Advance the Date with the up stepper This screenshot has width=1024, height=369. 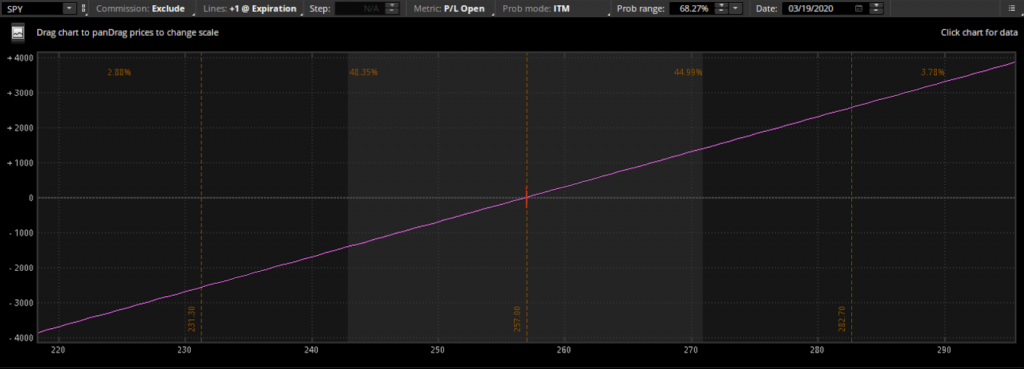pyautogui.click(x=876, y=6)
